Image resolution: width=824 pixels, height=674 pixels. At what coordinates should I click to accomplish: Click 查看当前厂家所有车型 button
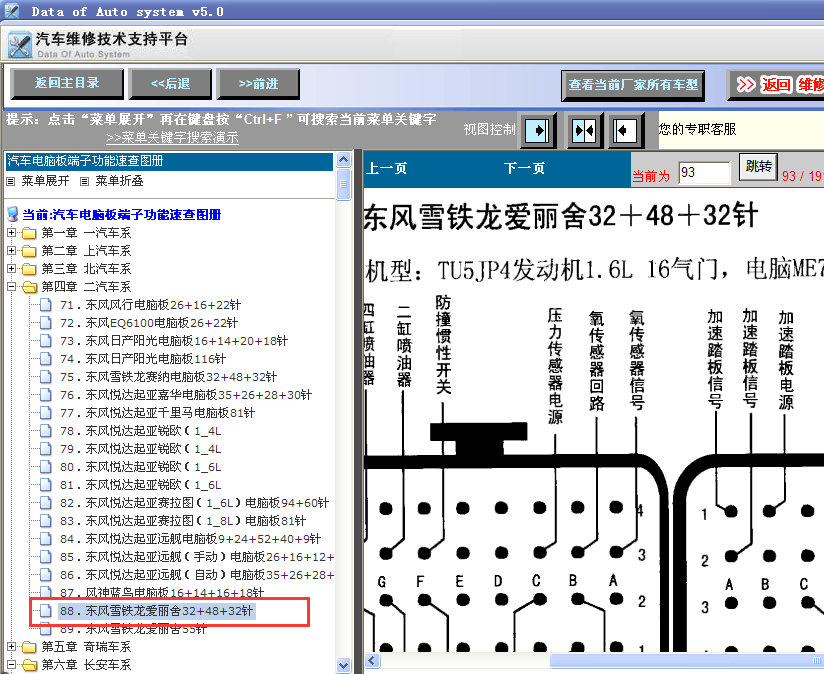click(x=633, y=85)
